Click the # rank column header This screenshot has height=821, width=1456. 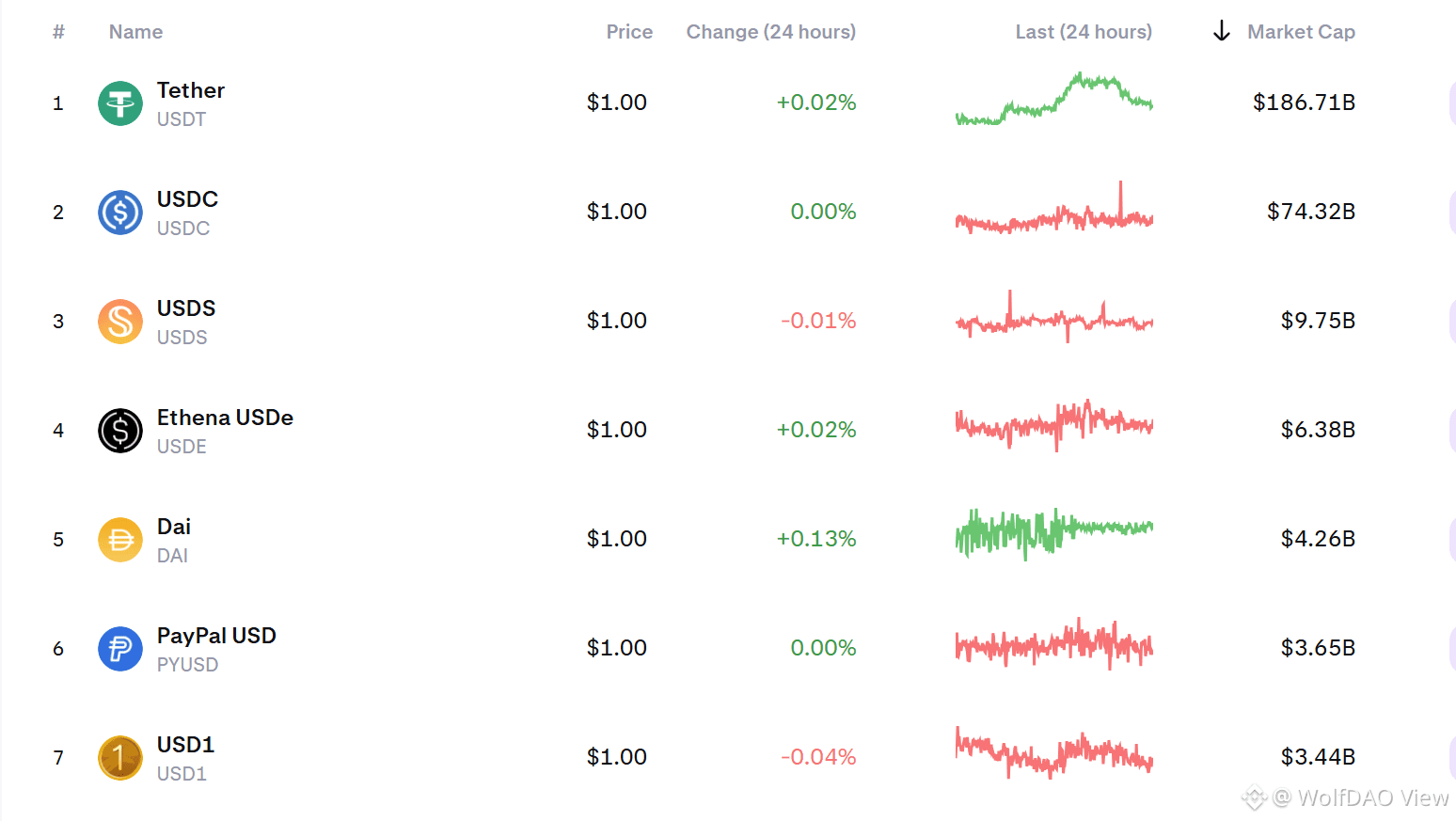tap(58, 32)
